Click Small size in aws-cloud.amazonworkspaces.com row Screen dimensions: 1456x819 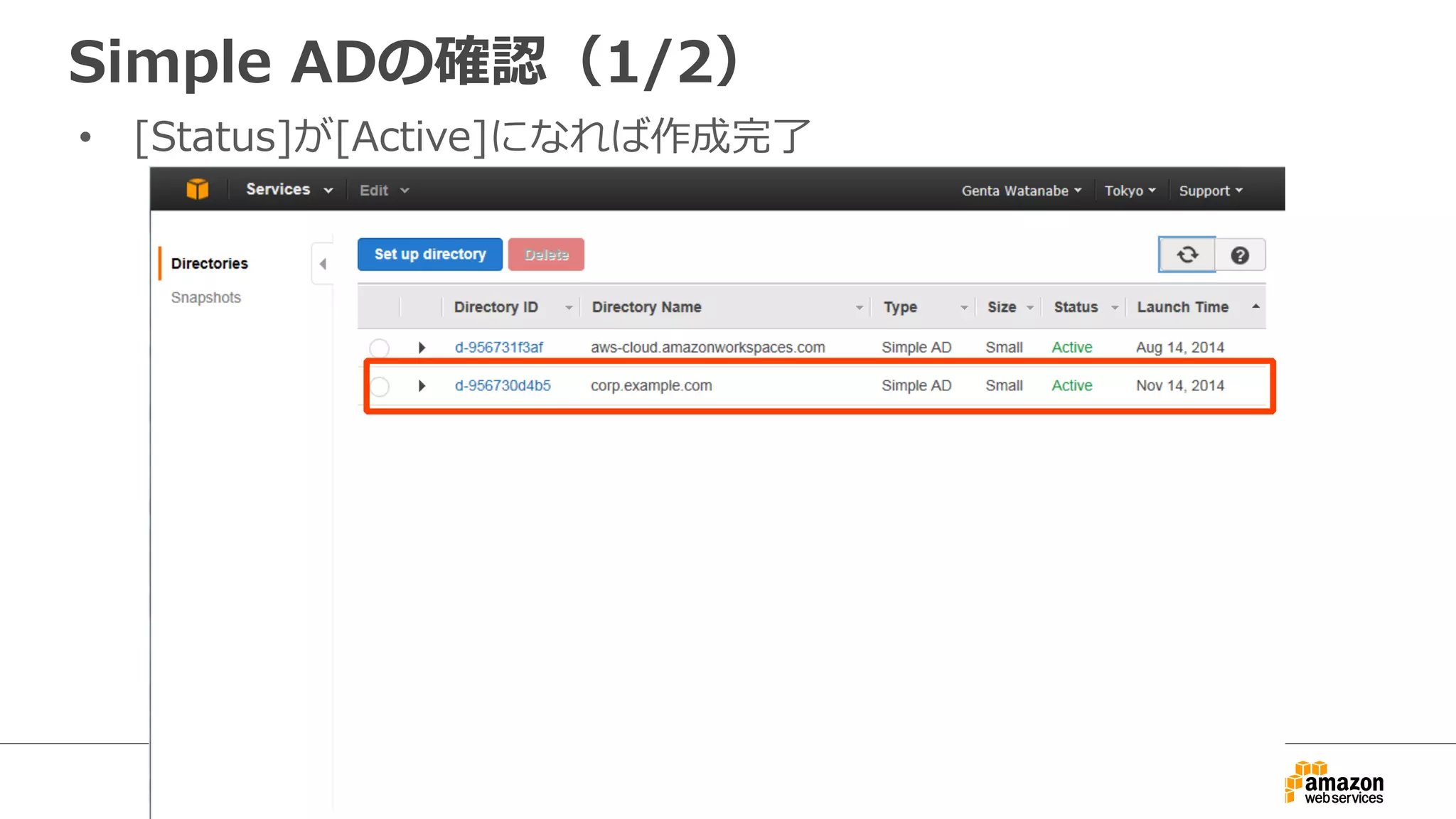[1004, 348]
